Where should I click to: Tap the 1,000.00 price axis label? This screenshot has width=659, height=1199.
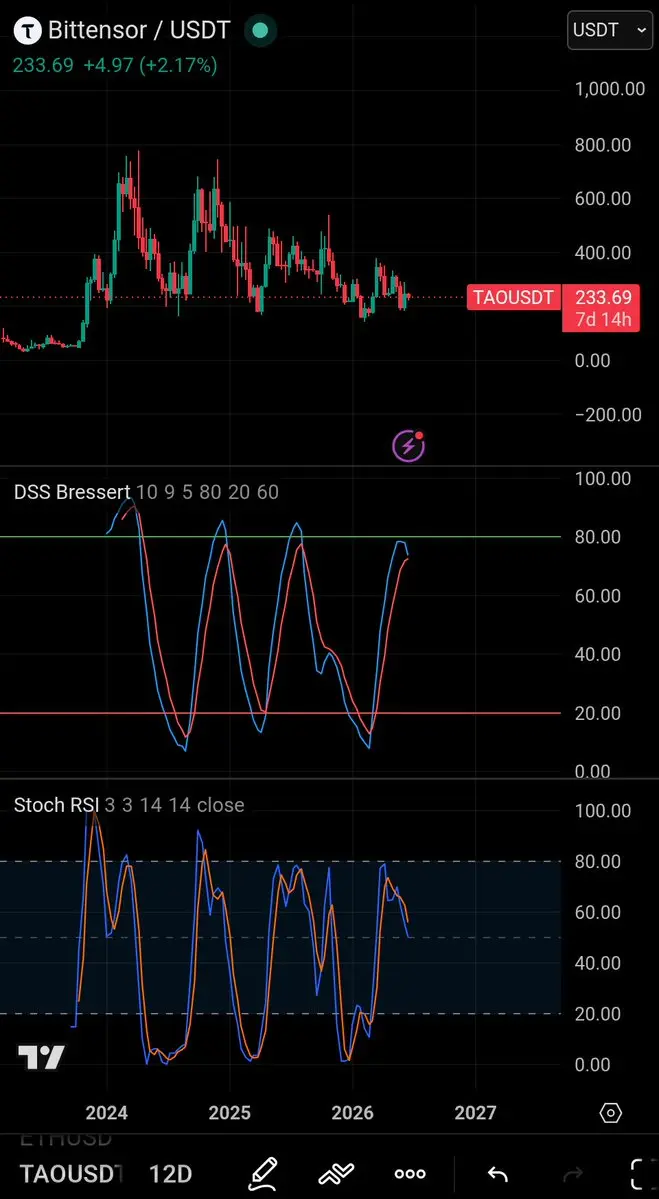click(x=610, y=89)
